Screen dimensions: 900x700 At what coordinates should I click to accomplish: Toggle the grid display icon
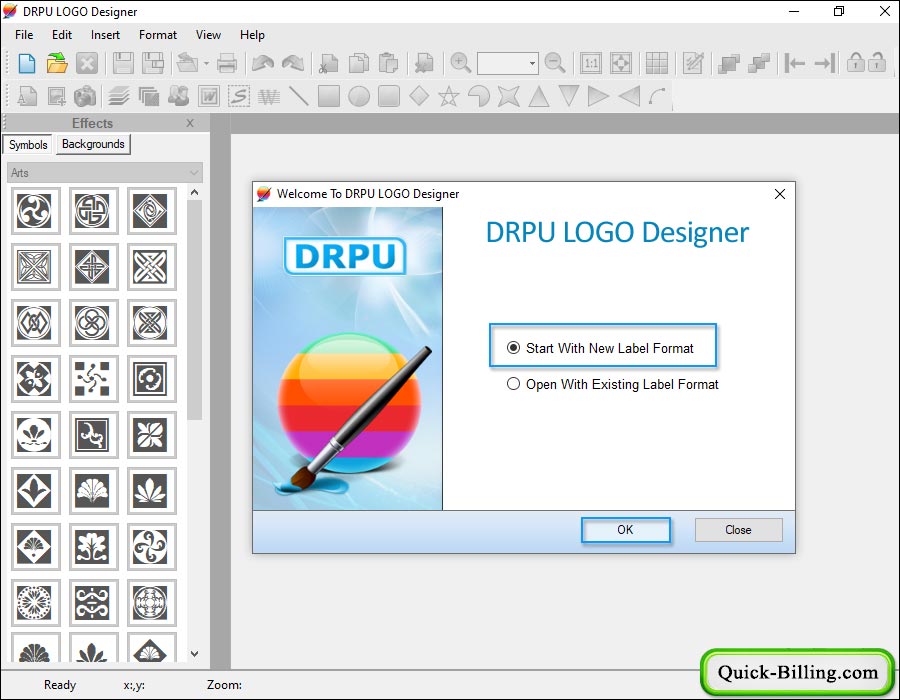[x=657, y=63]
